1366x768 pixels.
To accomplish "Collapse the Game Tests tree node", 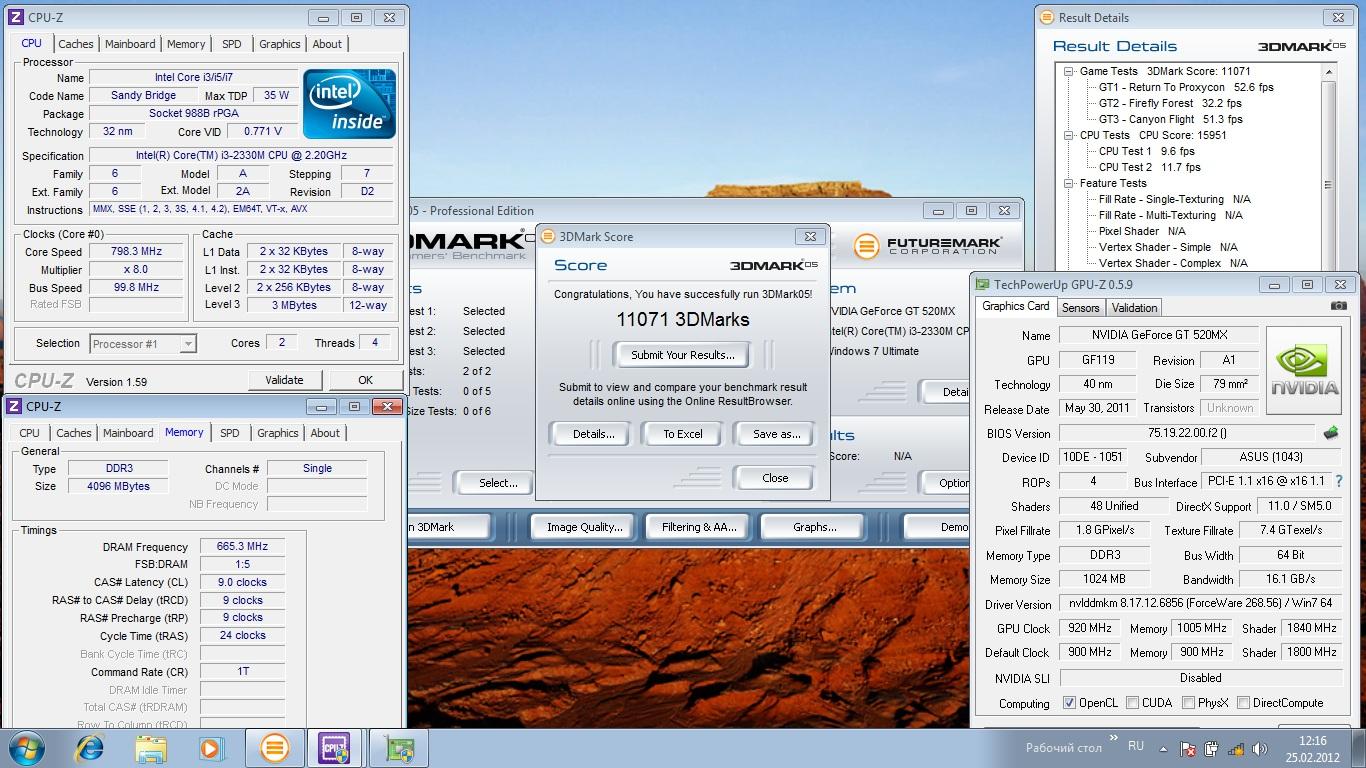I will coord(1069,71).
